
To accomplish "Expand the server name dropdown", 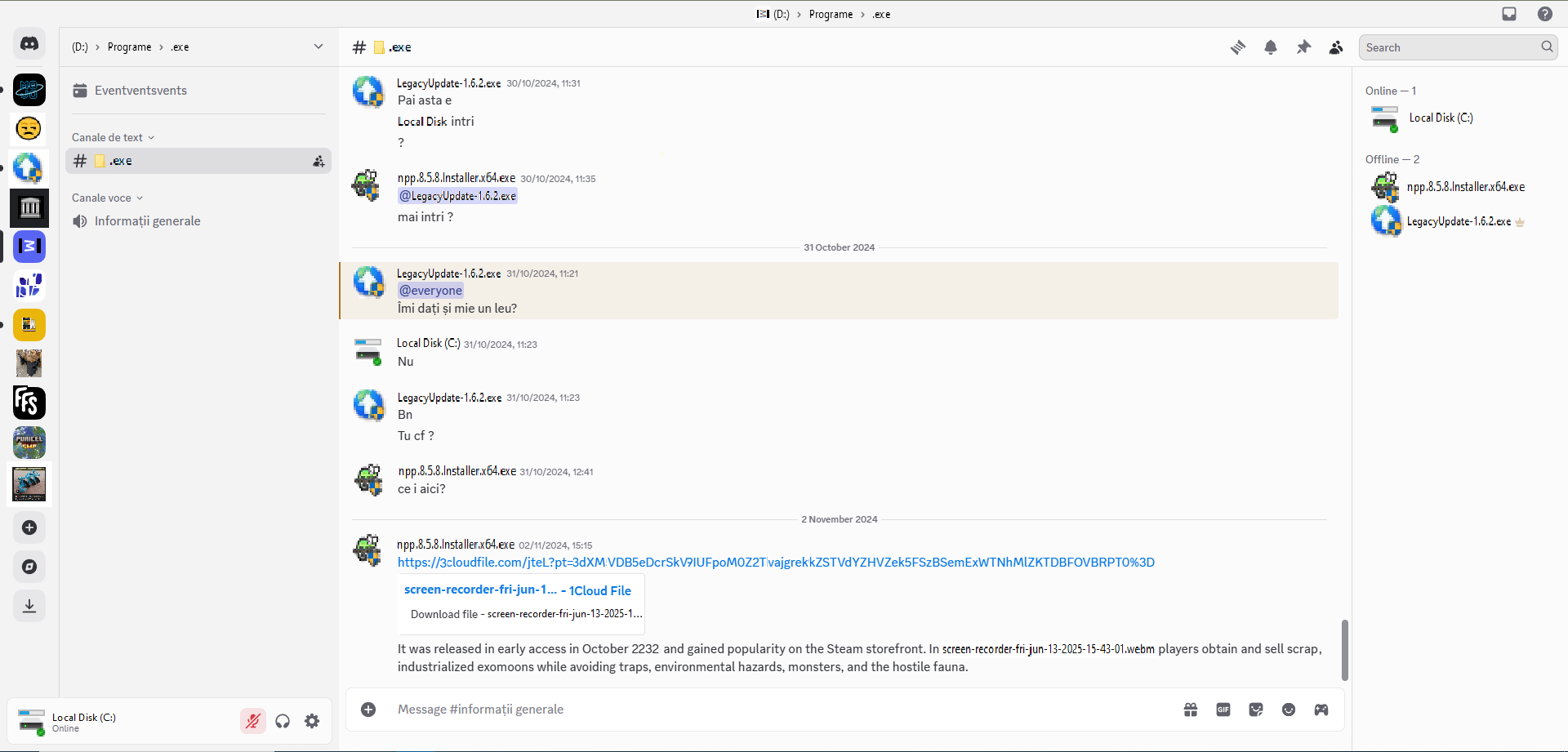I will (x=318, y=47).
